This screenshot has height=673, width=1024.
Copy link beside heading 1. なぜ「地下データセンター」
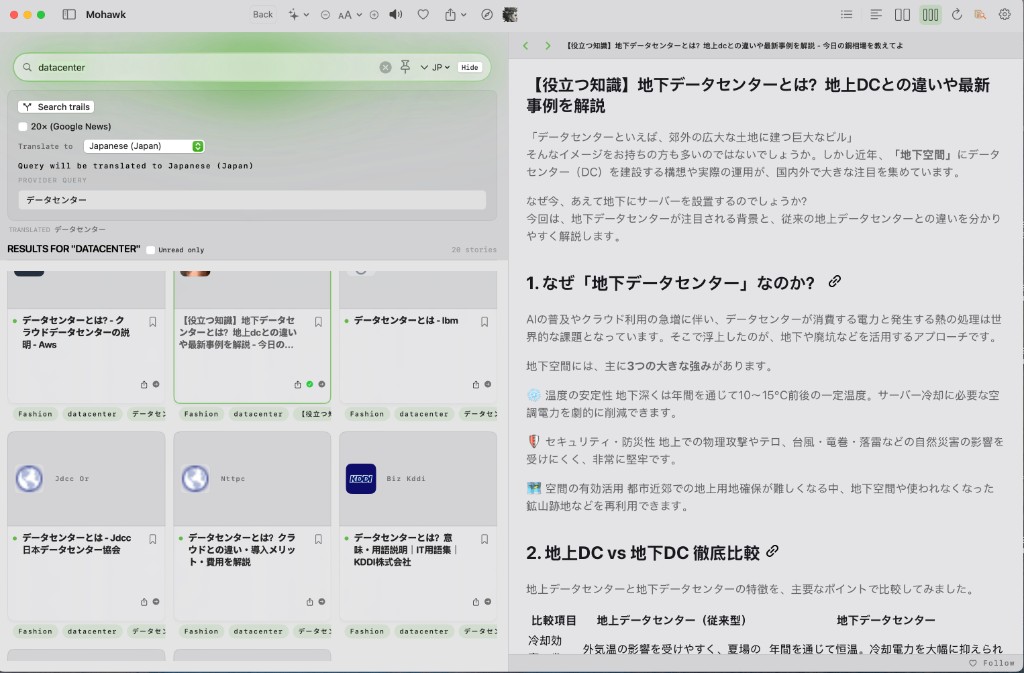point(835,281)
